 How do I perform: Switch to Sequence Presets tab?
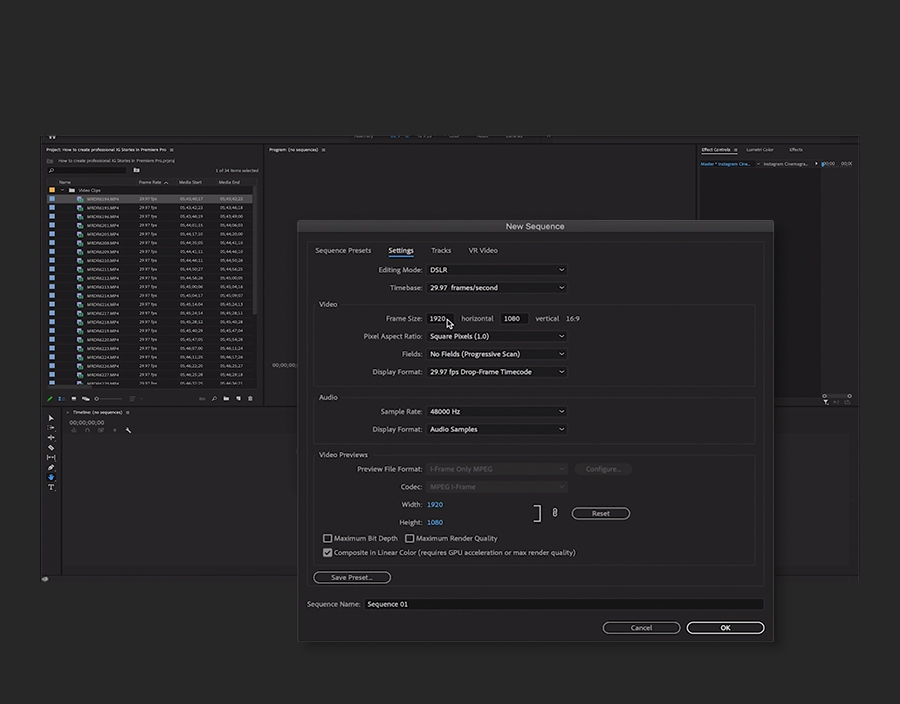click(343, 251)
